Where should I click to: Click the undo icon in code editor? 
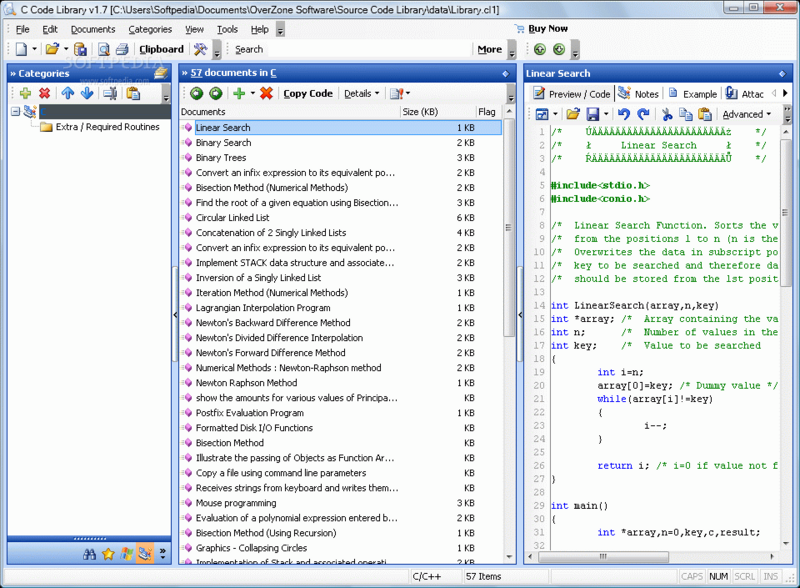[x=623, y=114]
